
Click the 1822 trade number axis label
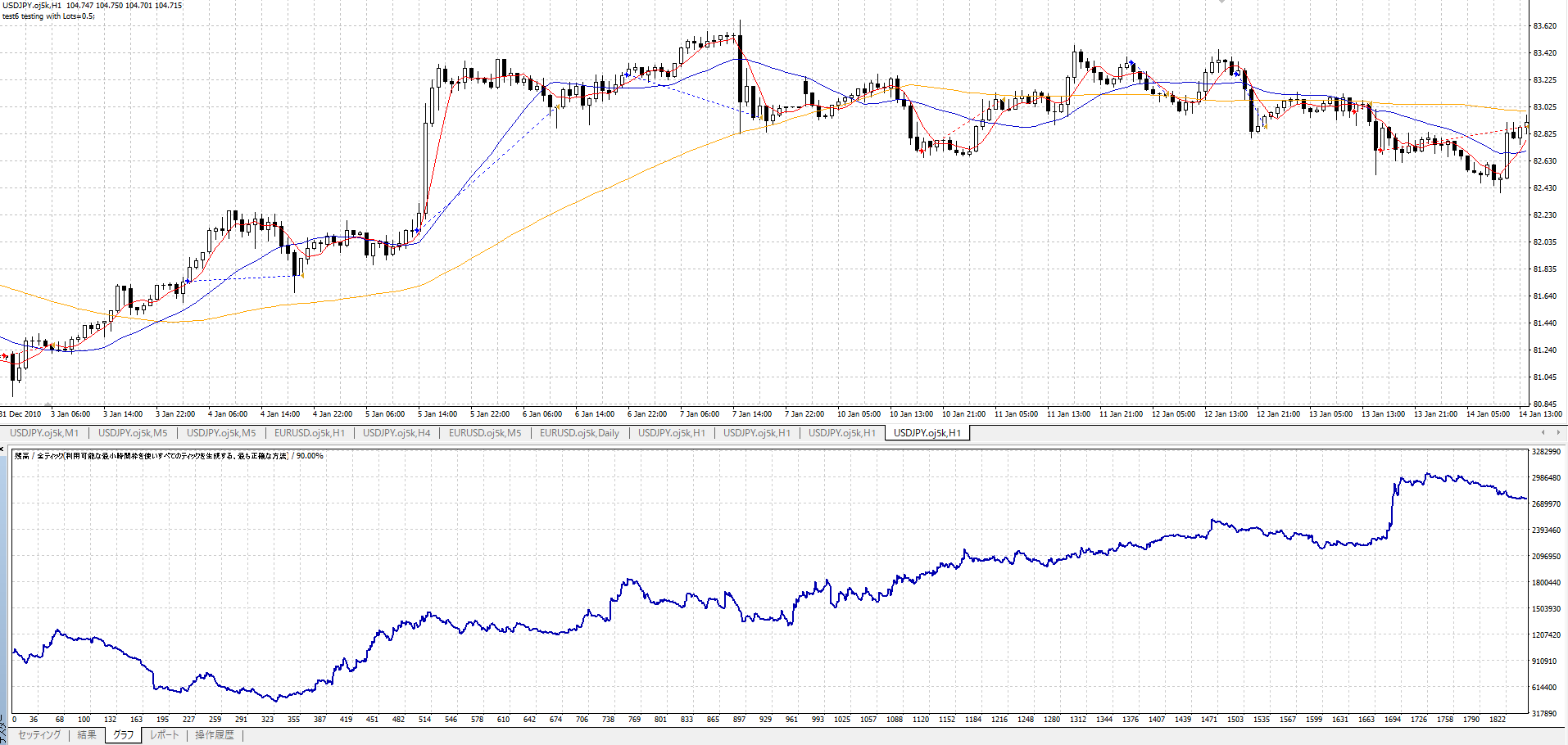pos(1498,720)
